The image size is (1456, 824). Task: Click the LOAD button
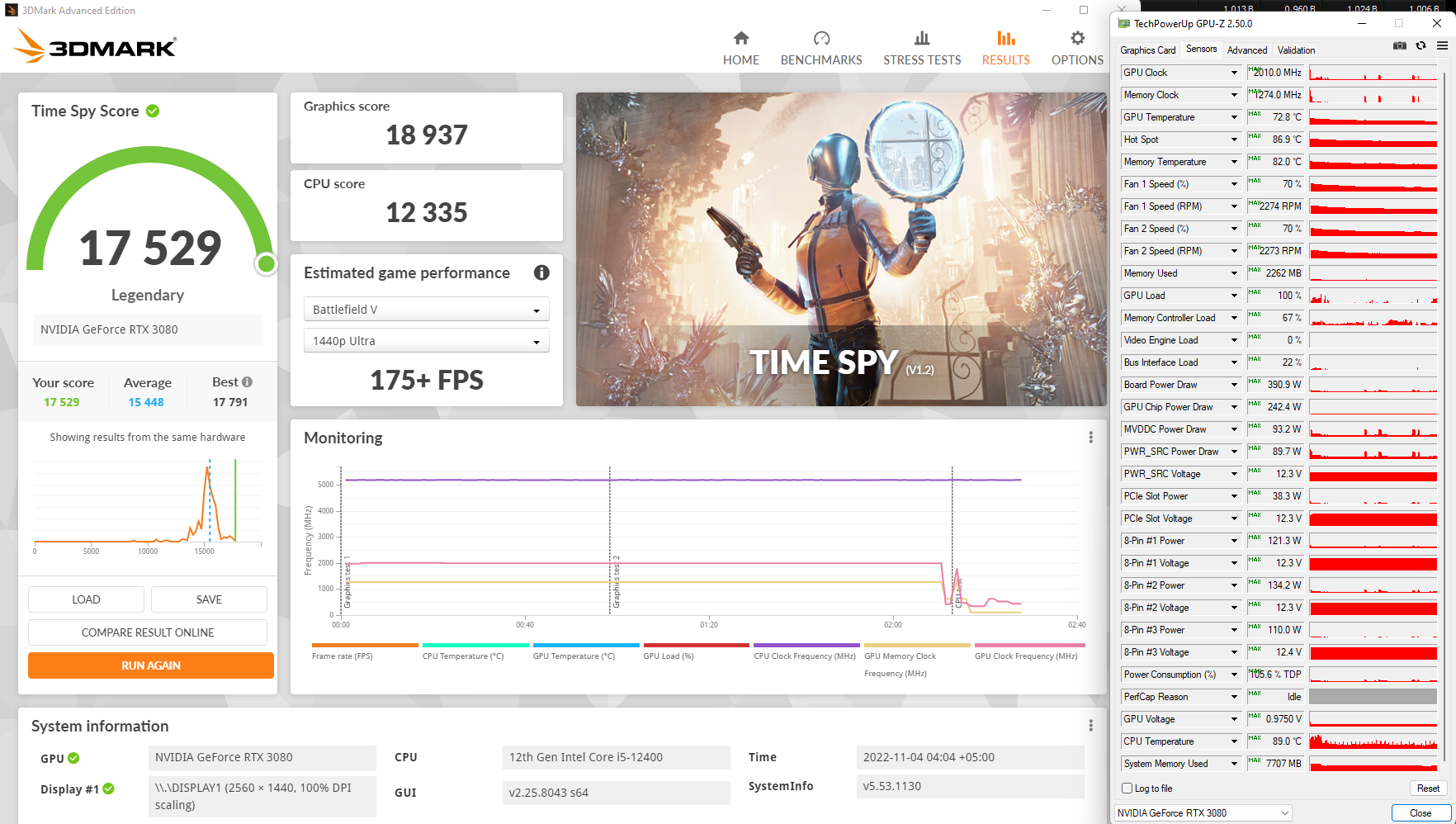pos(86,599)
